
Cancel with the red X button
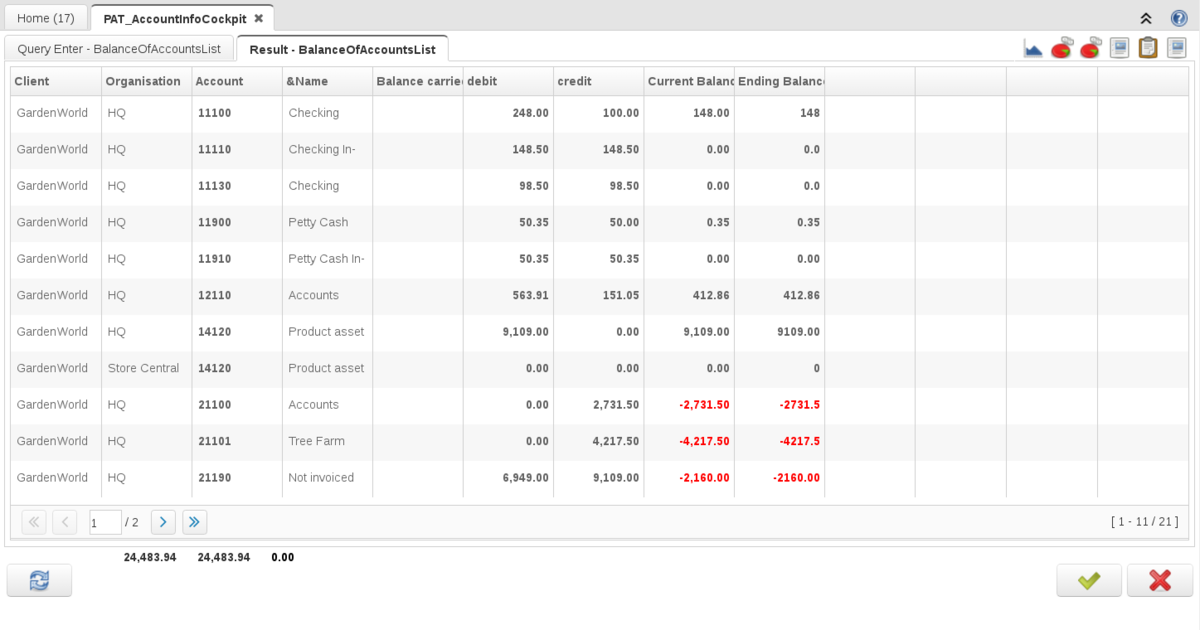point(1160,580)
